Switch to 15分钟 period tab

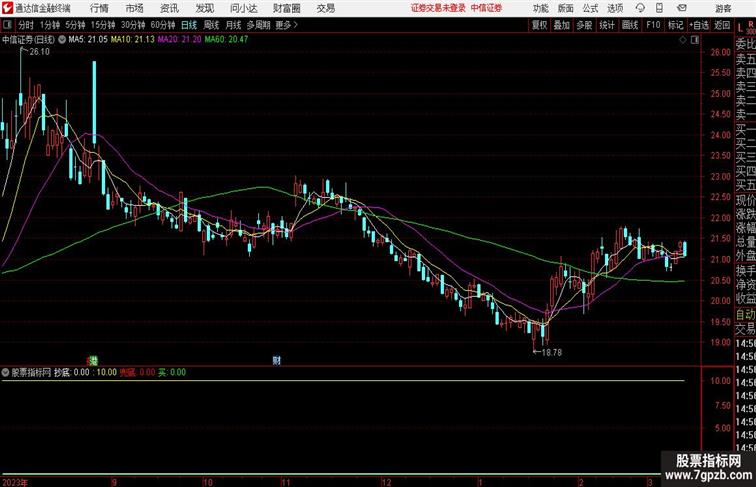point(103,25)
